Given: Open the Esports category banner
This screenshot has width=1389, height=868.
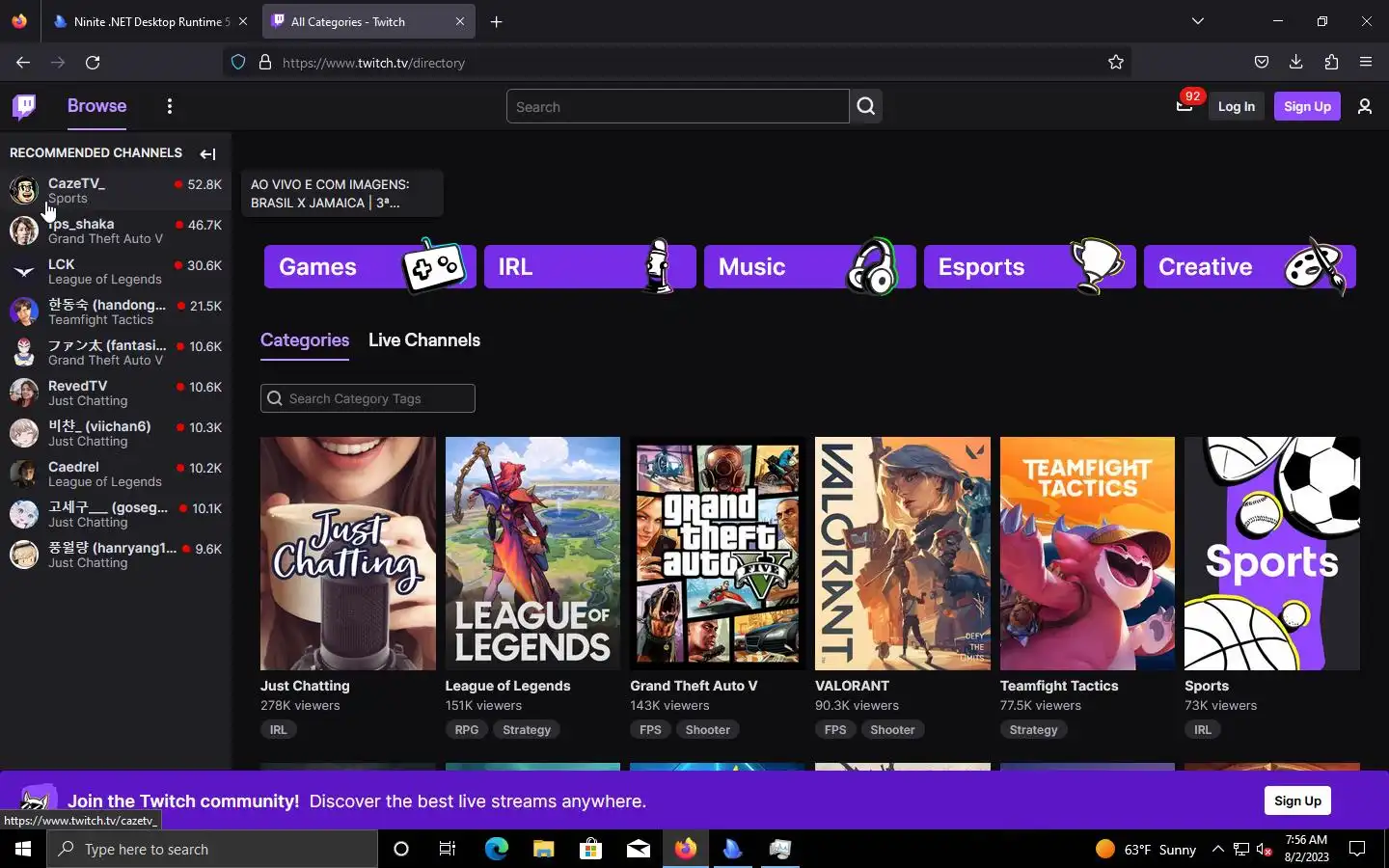Looking at the screenshot, I should (x=1029, y=266).
